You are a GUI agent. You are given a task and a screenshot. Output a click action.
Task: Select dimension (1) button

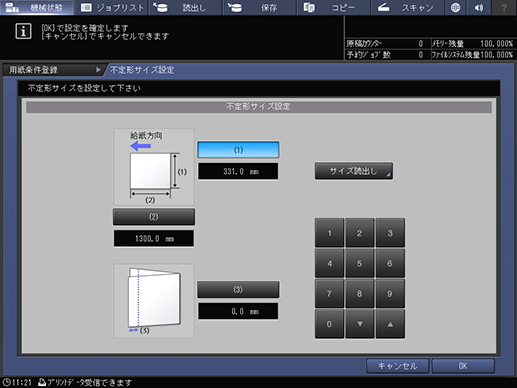tap(238, 150)
